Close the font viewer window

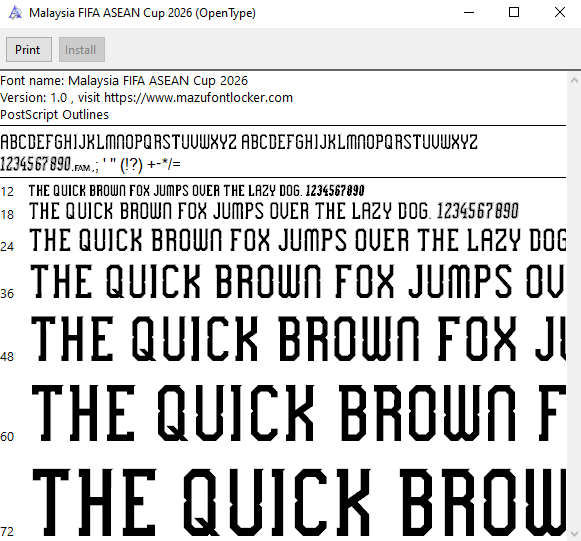(559, 13)
